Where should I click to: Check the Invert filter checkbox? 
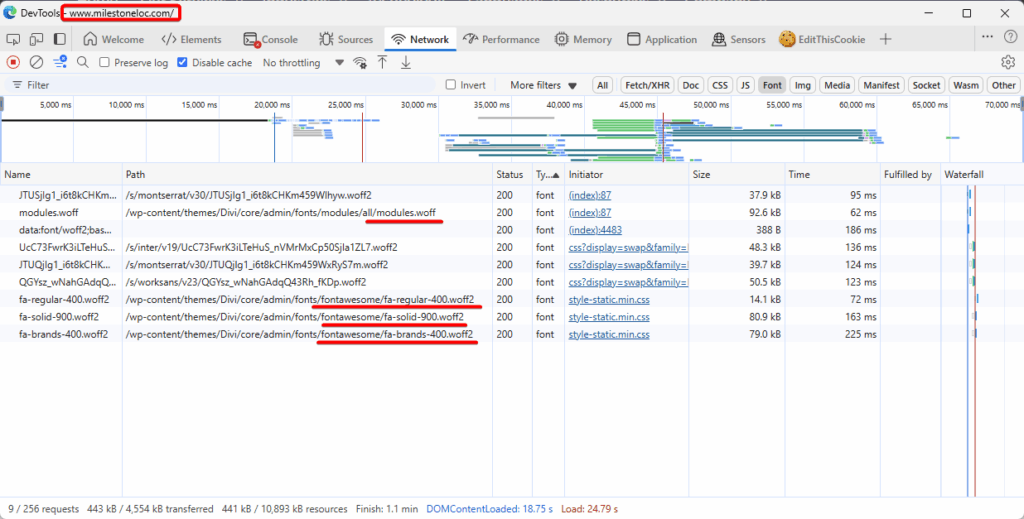point(451,85)
